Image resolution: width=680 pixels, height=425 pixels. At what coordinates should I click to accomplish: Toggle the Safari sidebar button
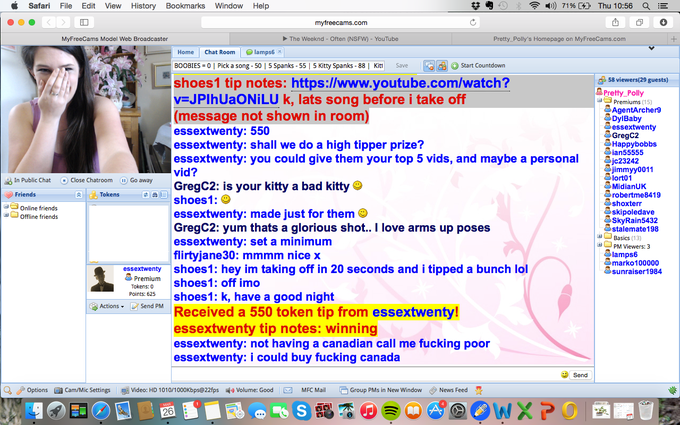pos(84,22)
